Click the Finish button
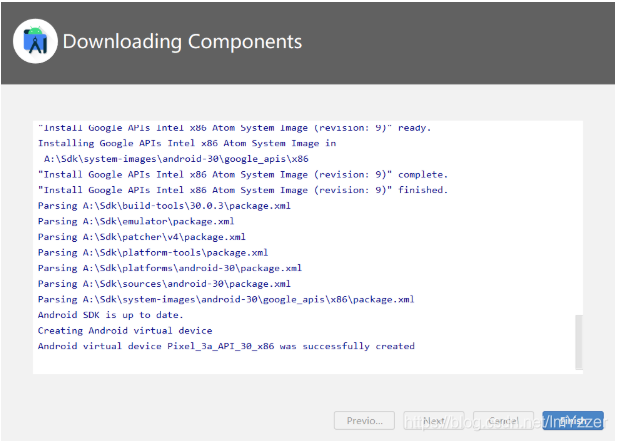The height and width of the screenshot is (441, 618). [x=572, y=421]
